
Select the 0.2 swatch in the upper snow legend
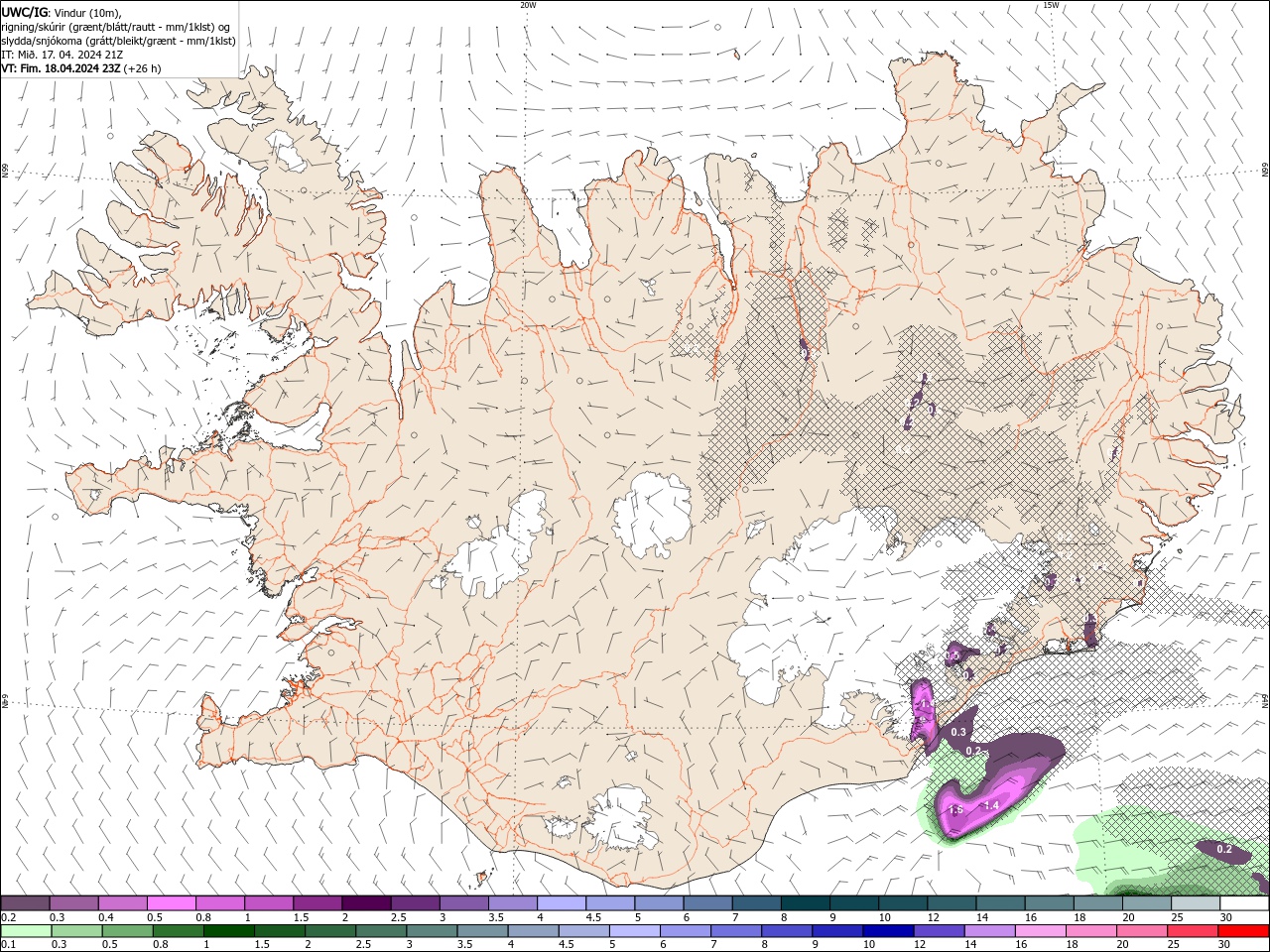pos(26,903)
